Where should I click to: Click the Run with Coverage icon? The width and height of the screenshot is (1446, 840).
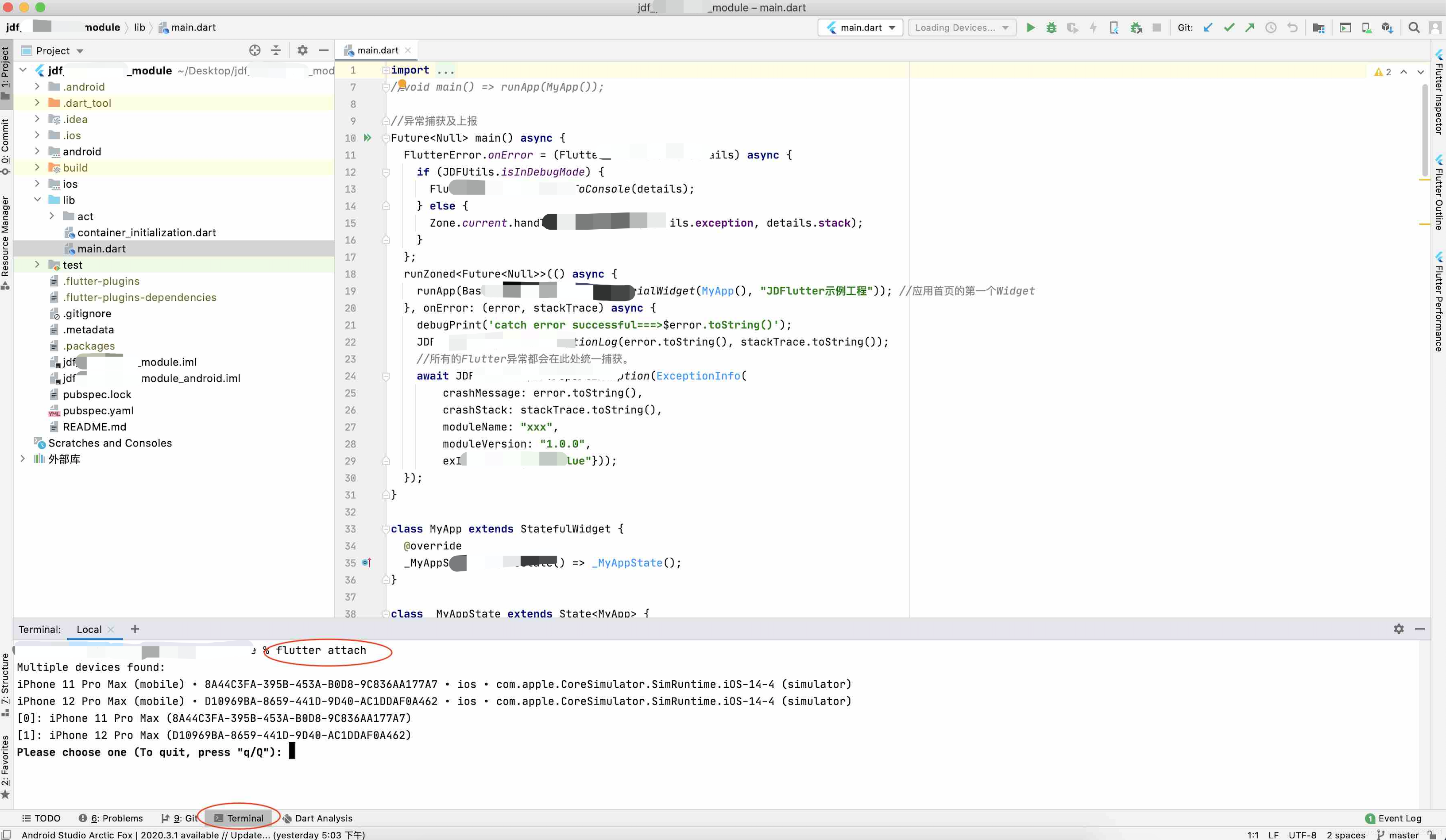click(x=1072, y=27)
